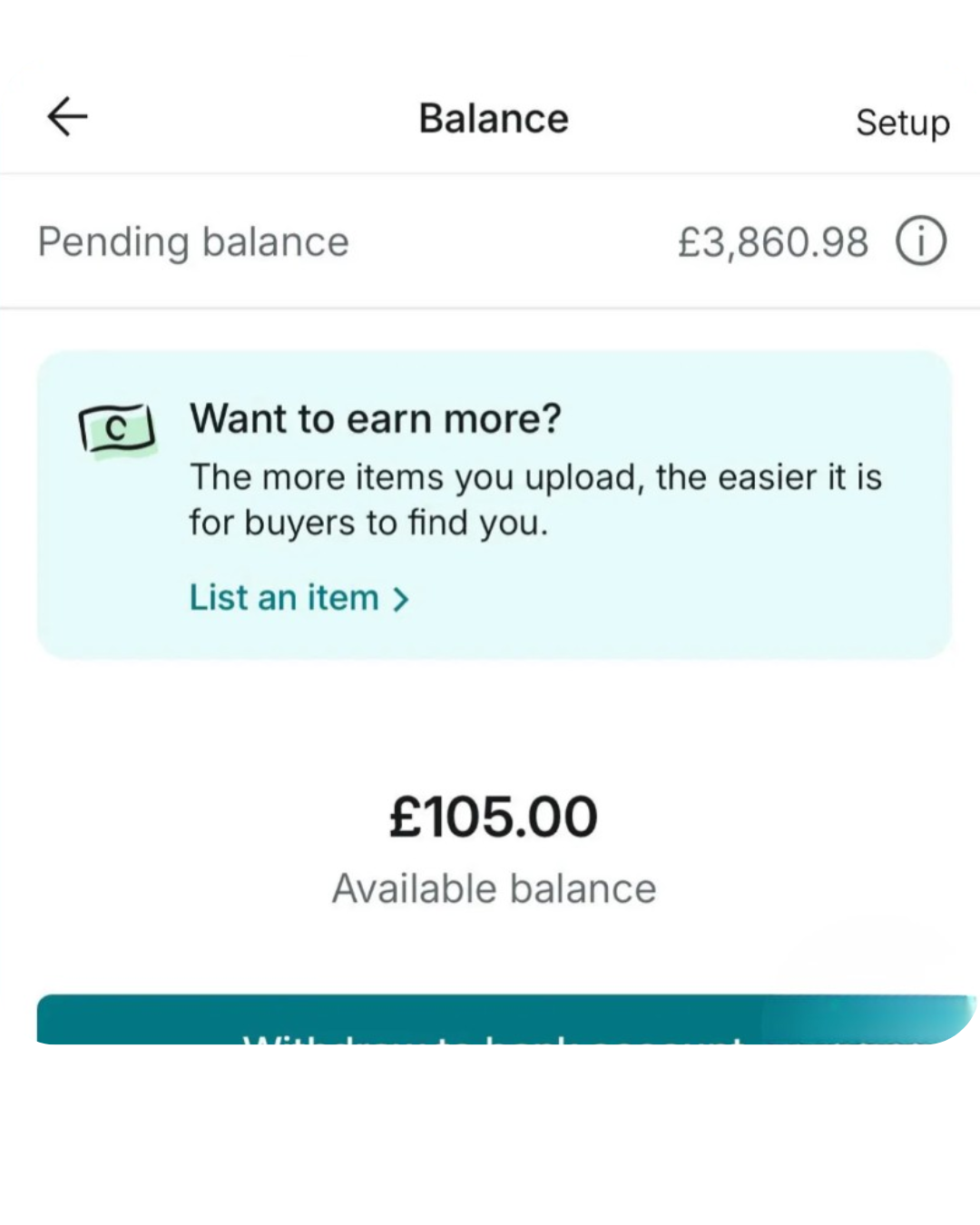The height and width of the screenshot is (1225, 980).
Task: Click the chevron beside List an item
Action: [401, 599]
